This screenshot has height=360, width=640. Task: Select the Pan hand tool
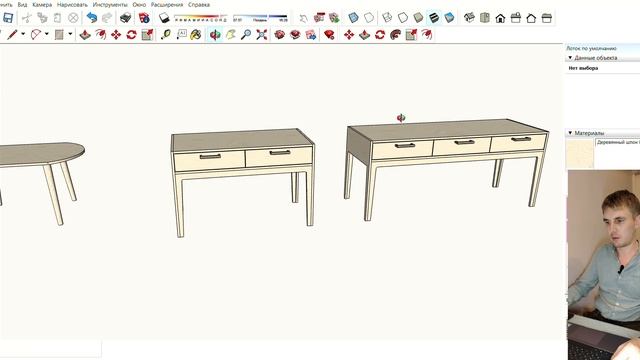coord(231,35)
